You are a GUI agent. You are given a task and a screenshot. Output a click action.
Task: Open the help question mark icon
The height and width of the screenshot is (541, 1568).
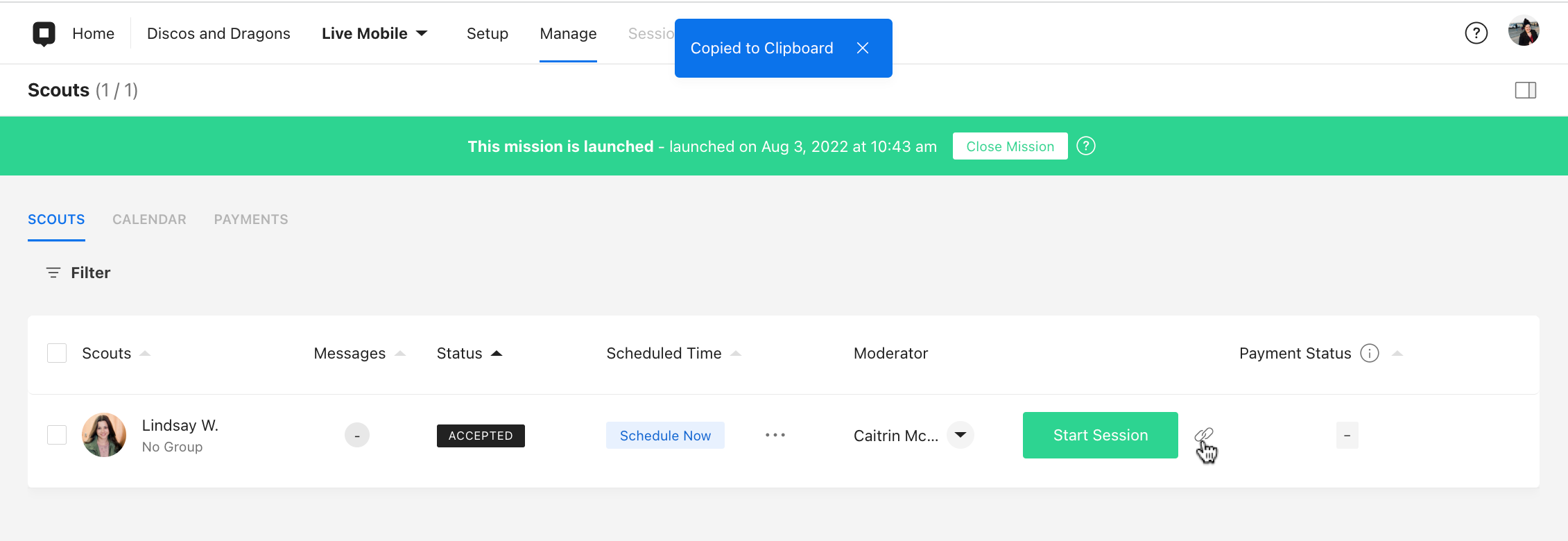point(1476,33)
